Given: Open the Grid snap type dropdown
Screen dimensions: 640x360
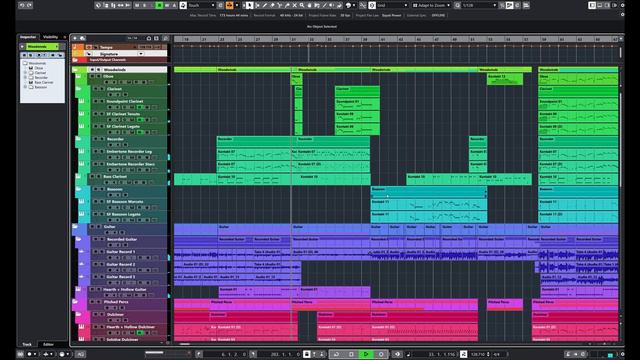Looking at the screenshot, I should pos(392,5).
